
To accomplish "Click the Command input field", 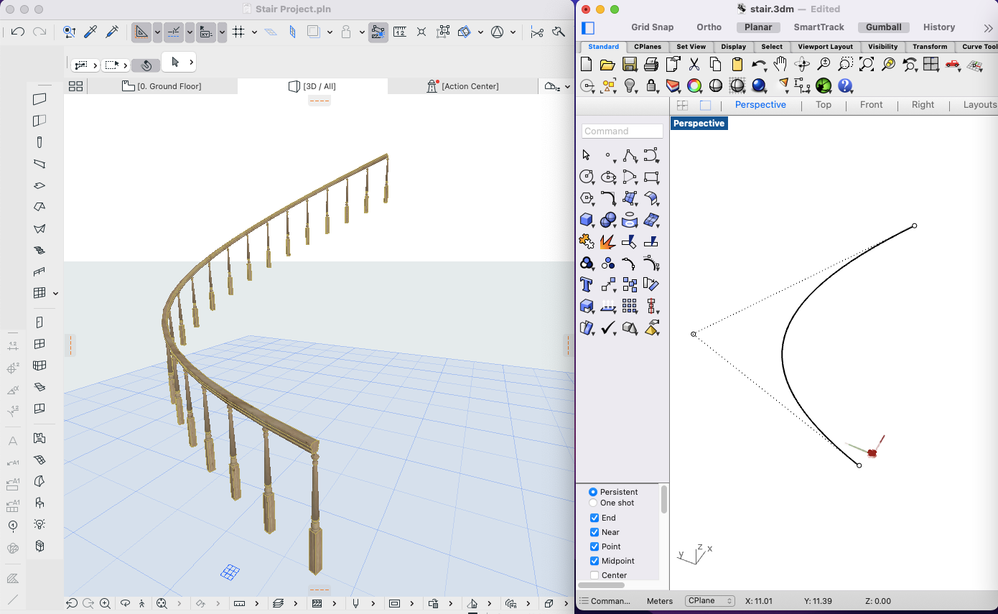I will tap(622, 131).
